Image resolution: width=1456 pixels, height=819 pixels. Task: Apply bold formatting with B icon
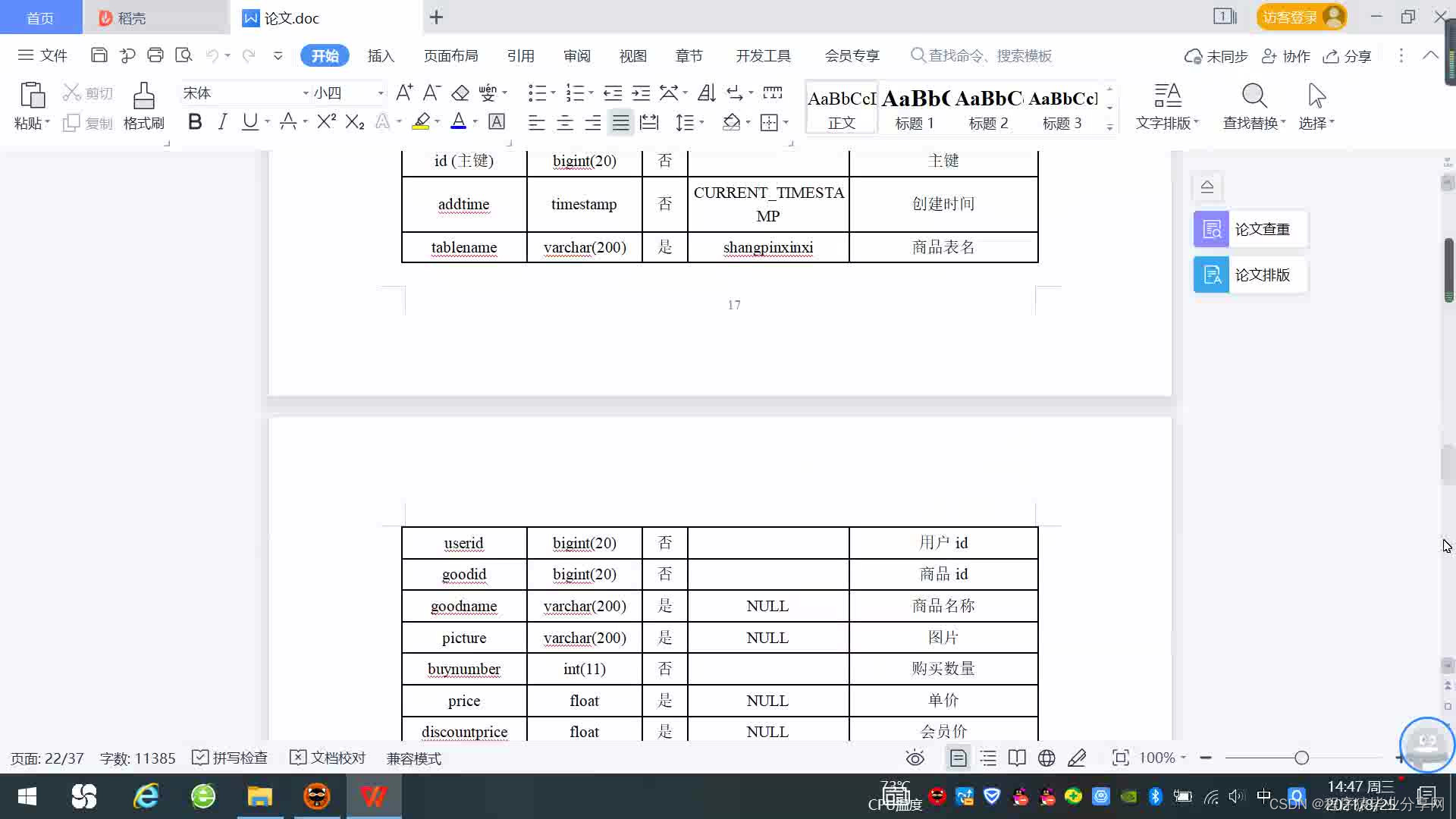[195, 122]
